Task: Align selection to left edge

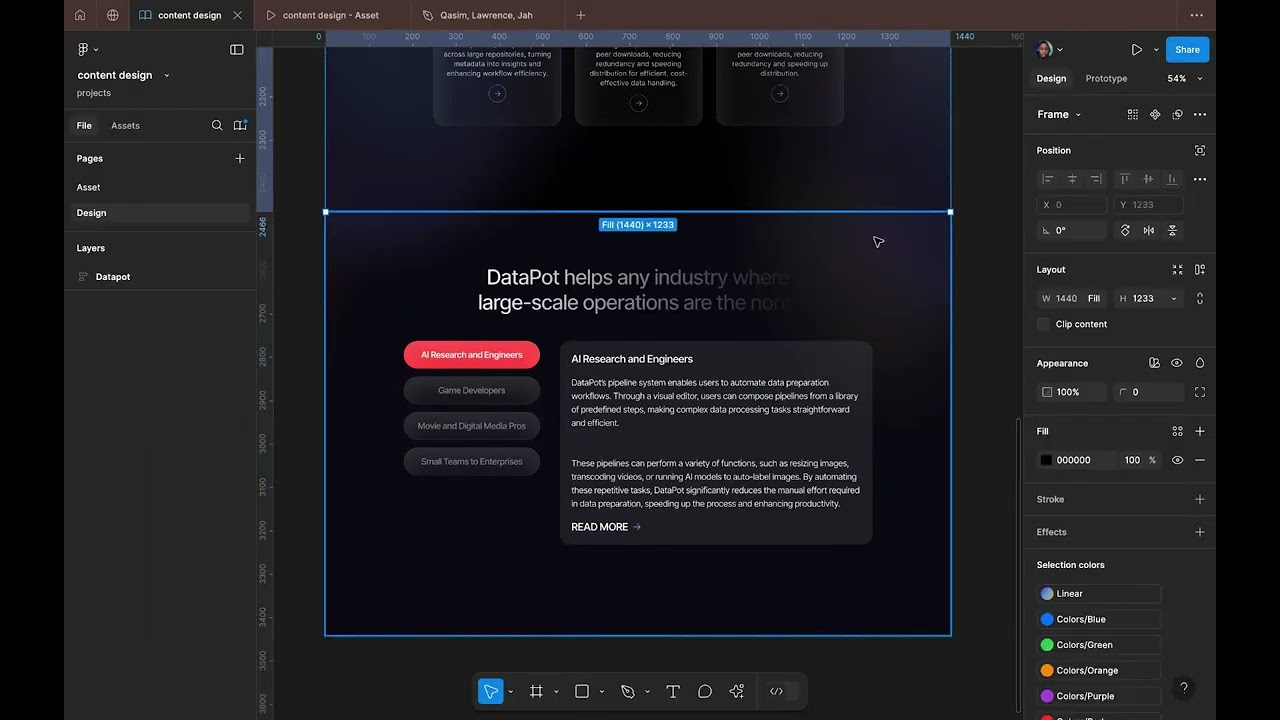Action: (1048, 179)
